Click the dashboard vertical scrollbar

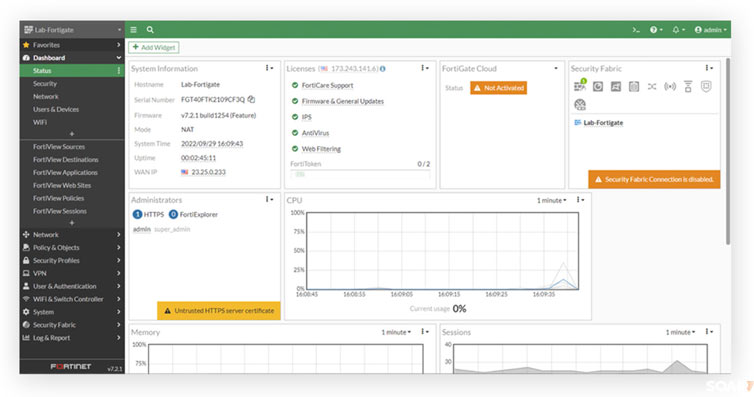(x=728, y=152)
